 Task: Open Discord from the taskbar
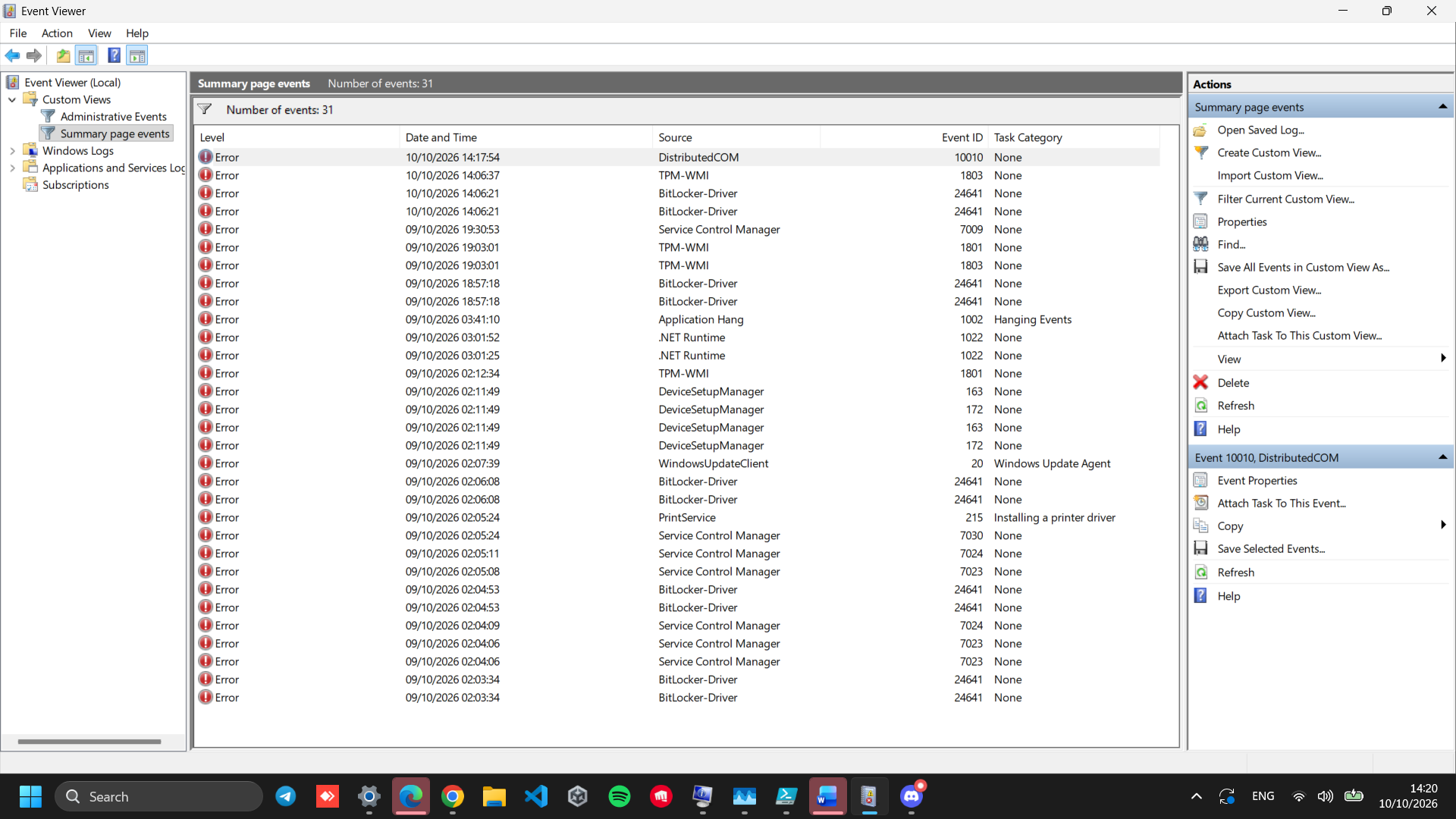click(x=912, y=796)
